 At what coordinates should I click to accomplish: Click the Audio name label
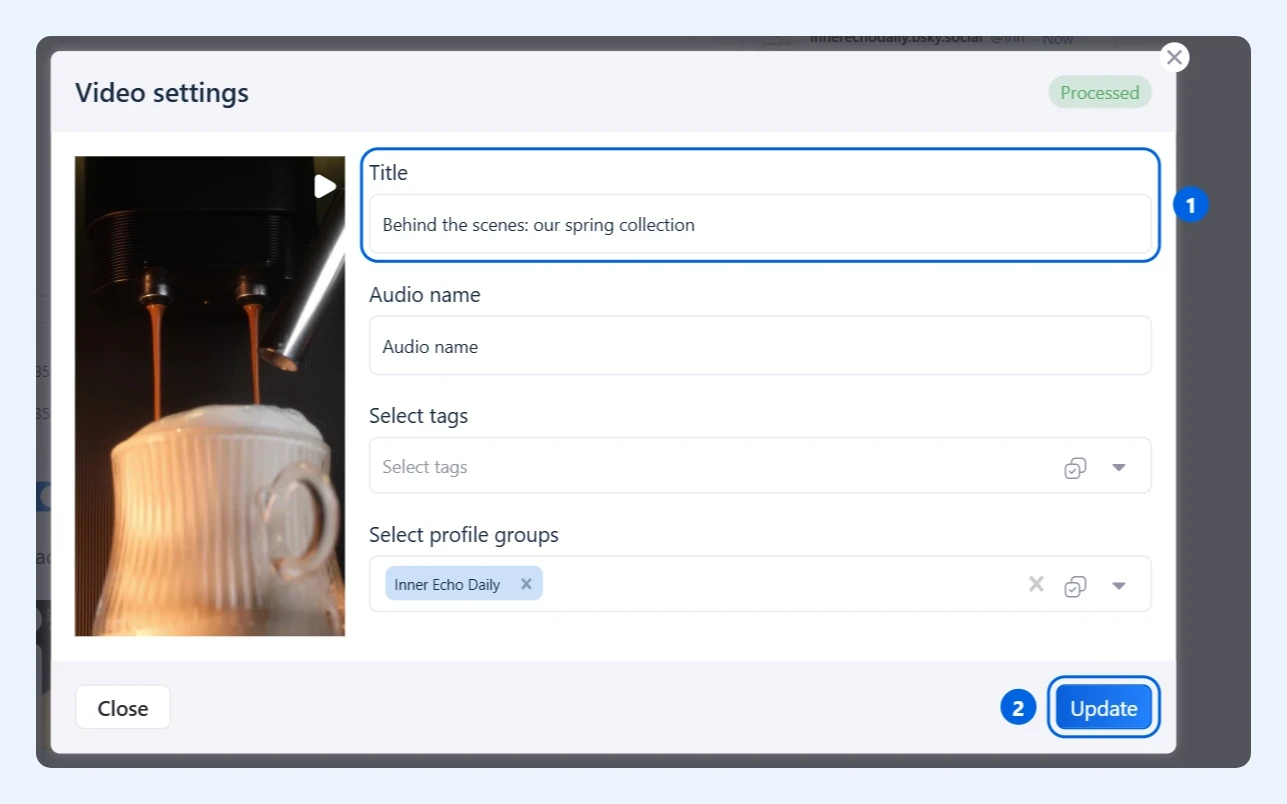(425, 295)
